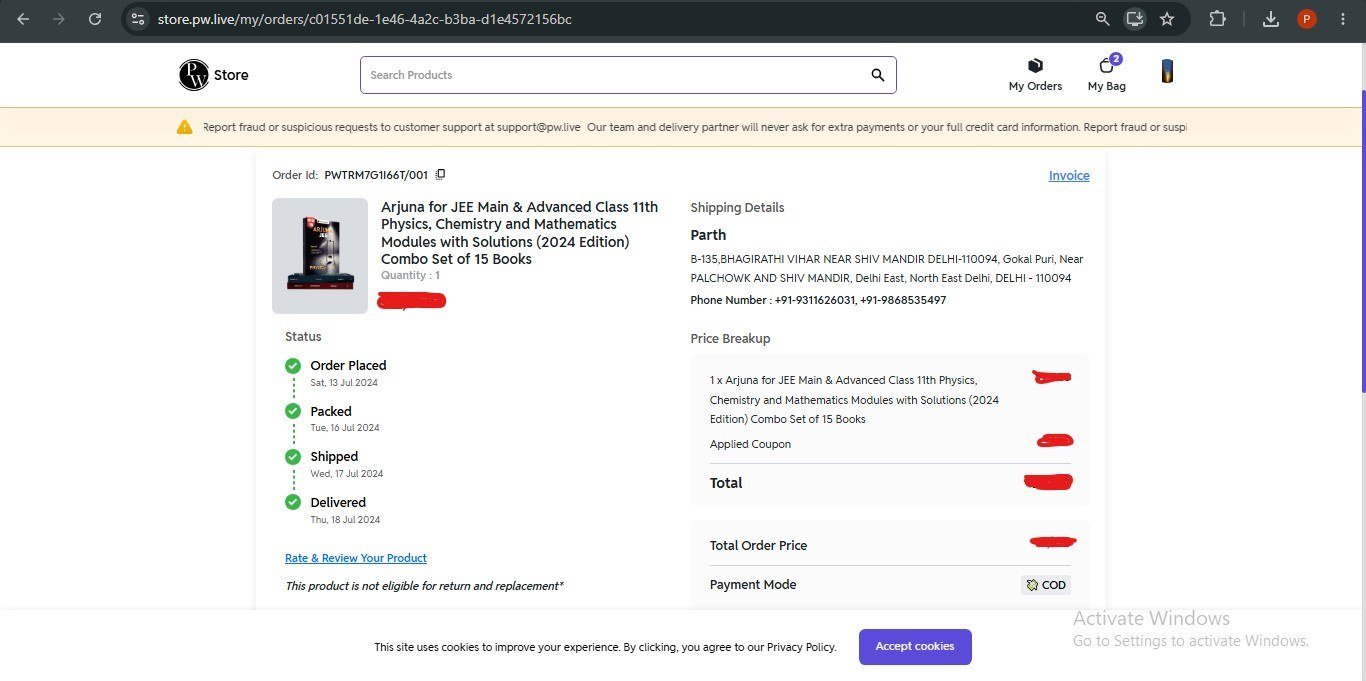Click the page vertical scrollbar
Image resolution: width=1366 pixels, height=681 pixels.
click(1362, 240)
